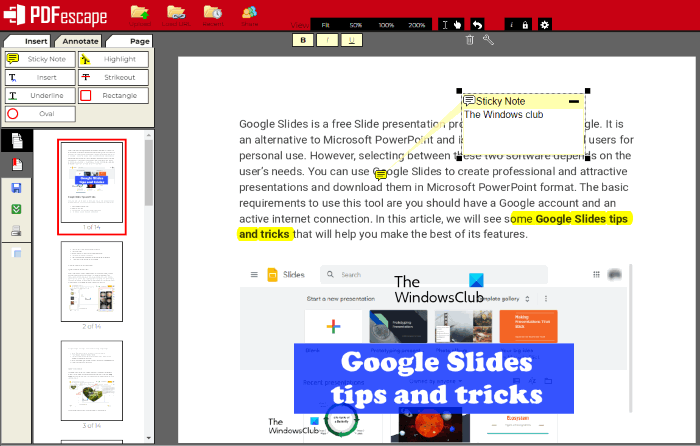700x446 pixels.
Task: Open object properties with the wrench icon
Action: point(488,40)
